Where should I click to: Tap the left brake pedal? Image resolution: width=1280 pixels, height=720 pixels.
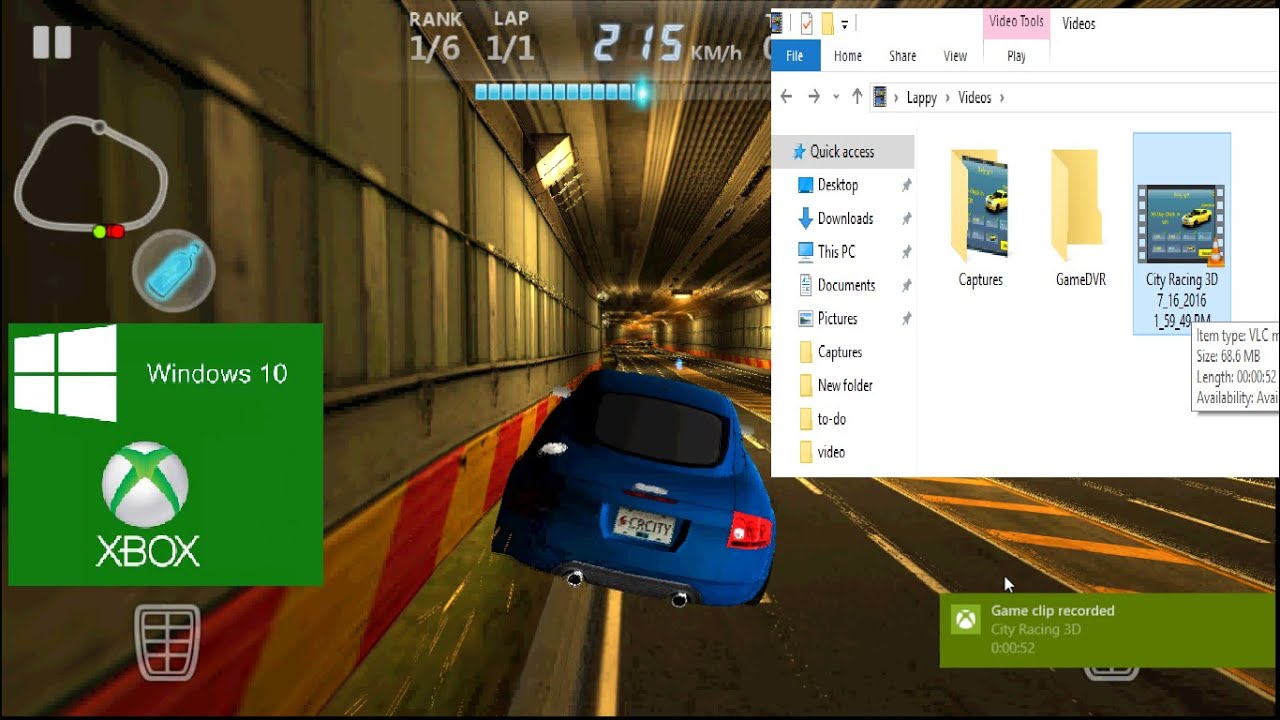[167, 641]
